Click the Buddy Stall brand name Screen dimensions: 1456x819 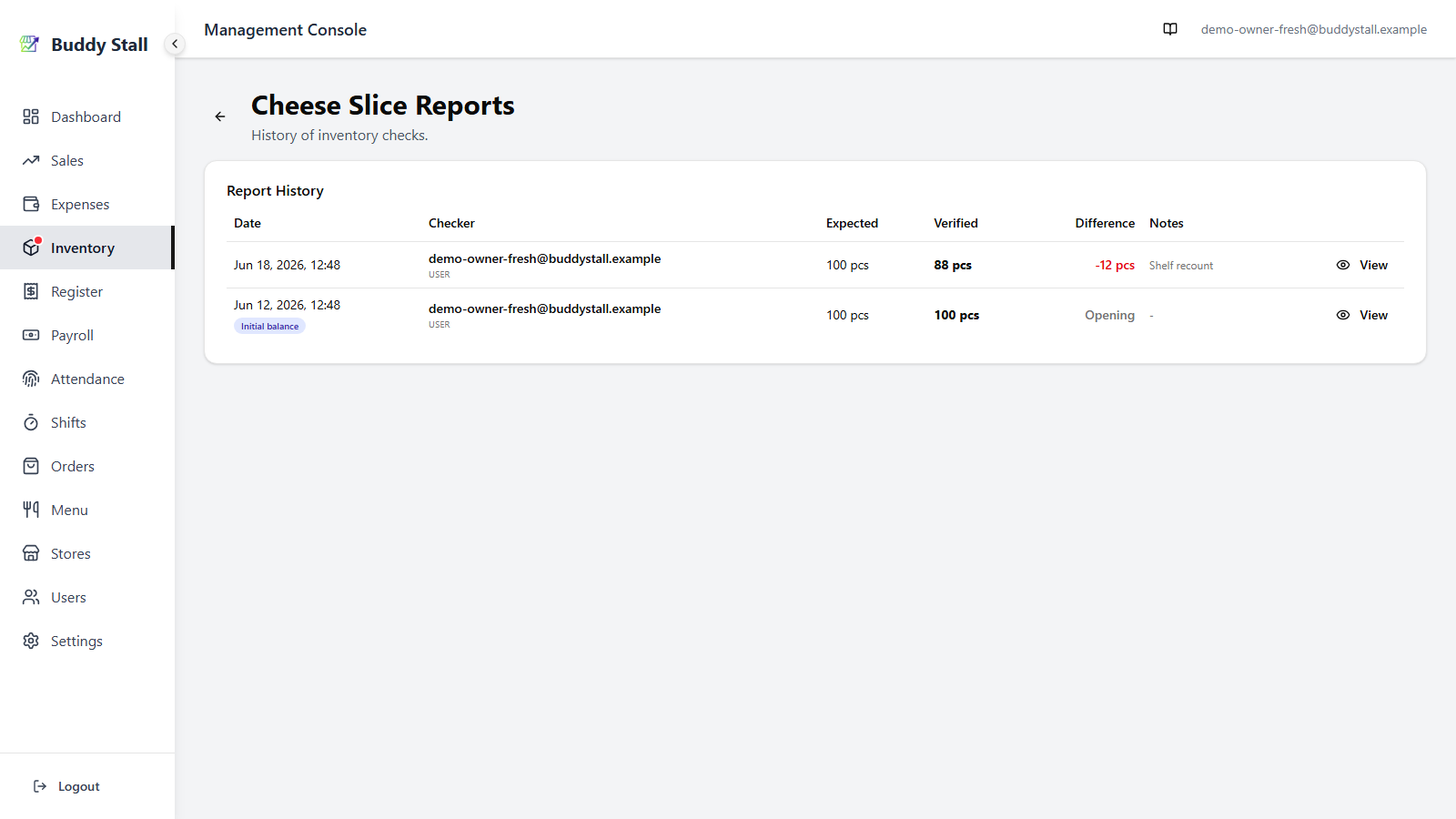pyautogui.click(x=99, y=45)
